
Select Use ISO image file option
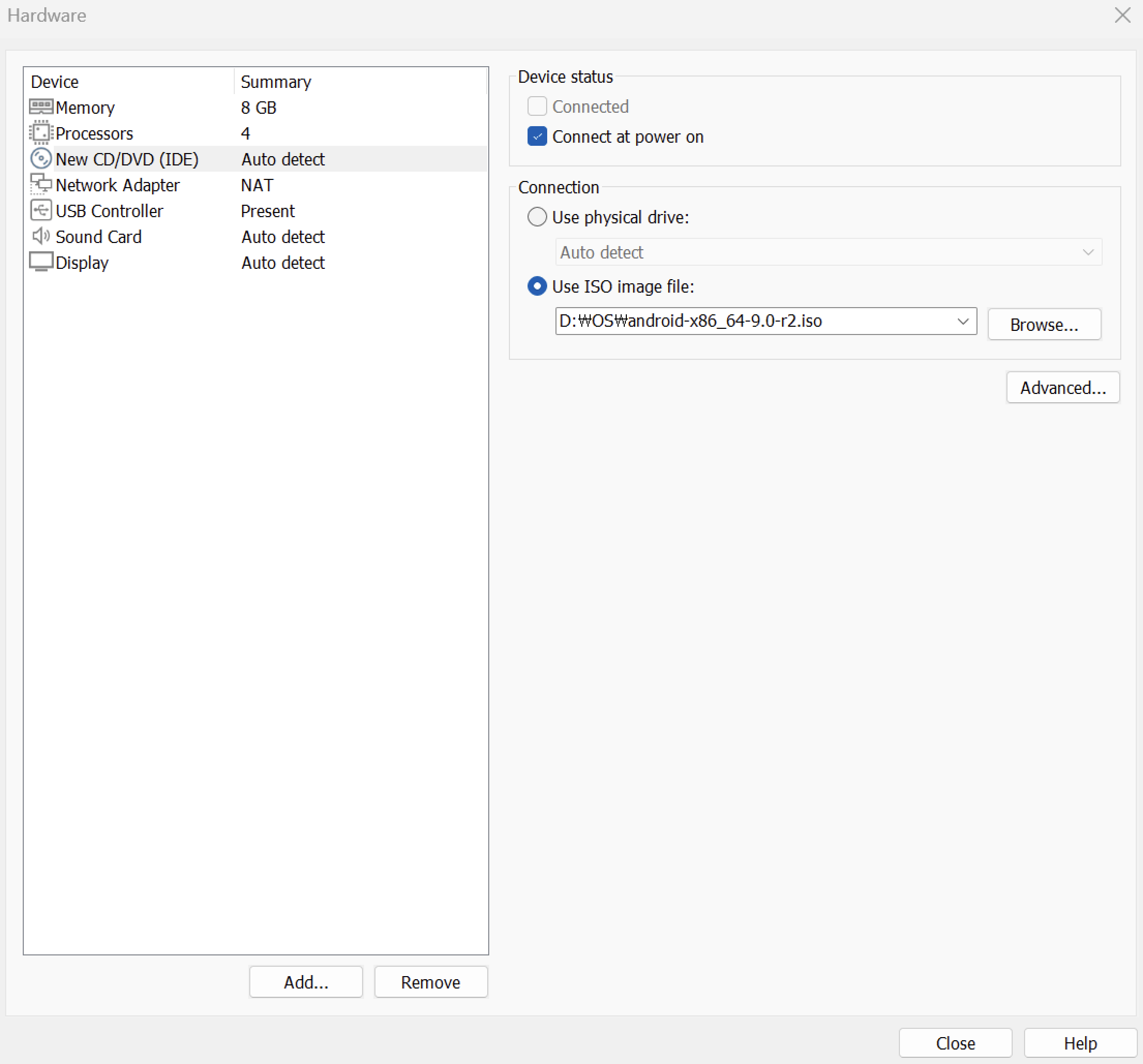pyautogui.click(x=537, y=286)
